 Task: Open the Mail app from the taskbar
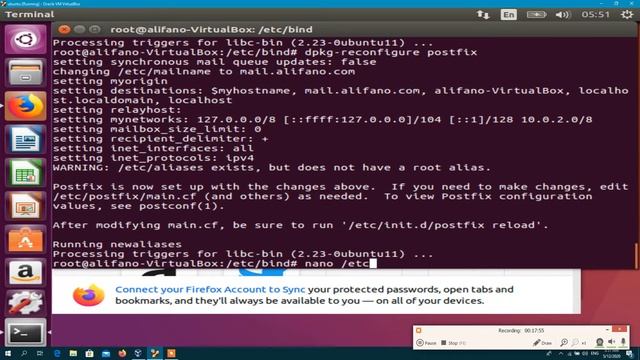[x=106, y=353]
